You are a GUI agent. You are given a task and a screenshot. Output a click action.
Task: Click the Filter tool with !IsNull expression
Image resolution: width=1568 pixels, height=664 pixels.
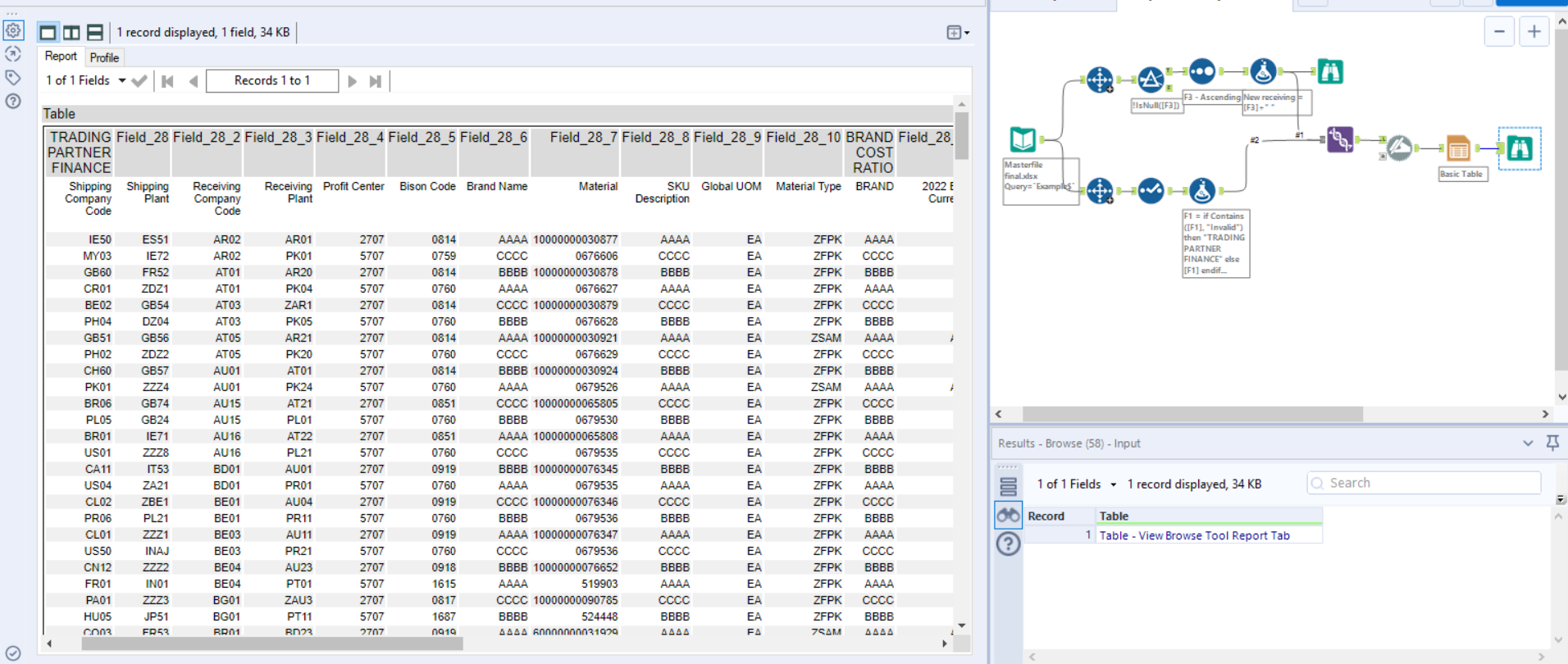1151,80
